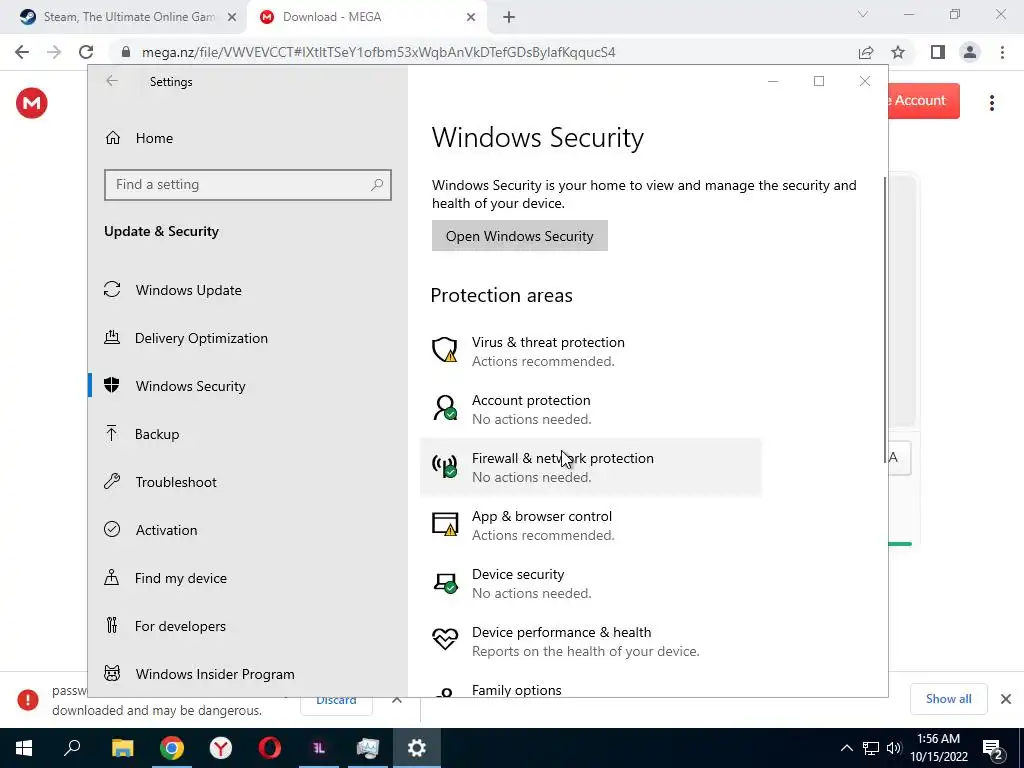Viewport: 1024px width, 768px height.
Task: Discard the dangerous download
Action: (336, 699)
